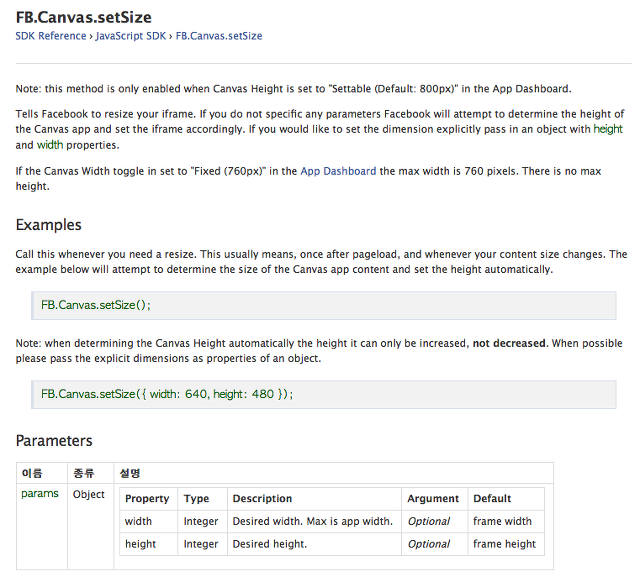Click the green 'height' keyword in the paragraph
Image resolution: width=640 pixels, height=582 pixels.
click(608, 129)
